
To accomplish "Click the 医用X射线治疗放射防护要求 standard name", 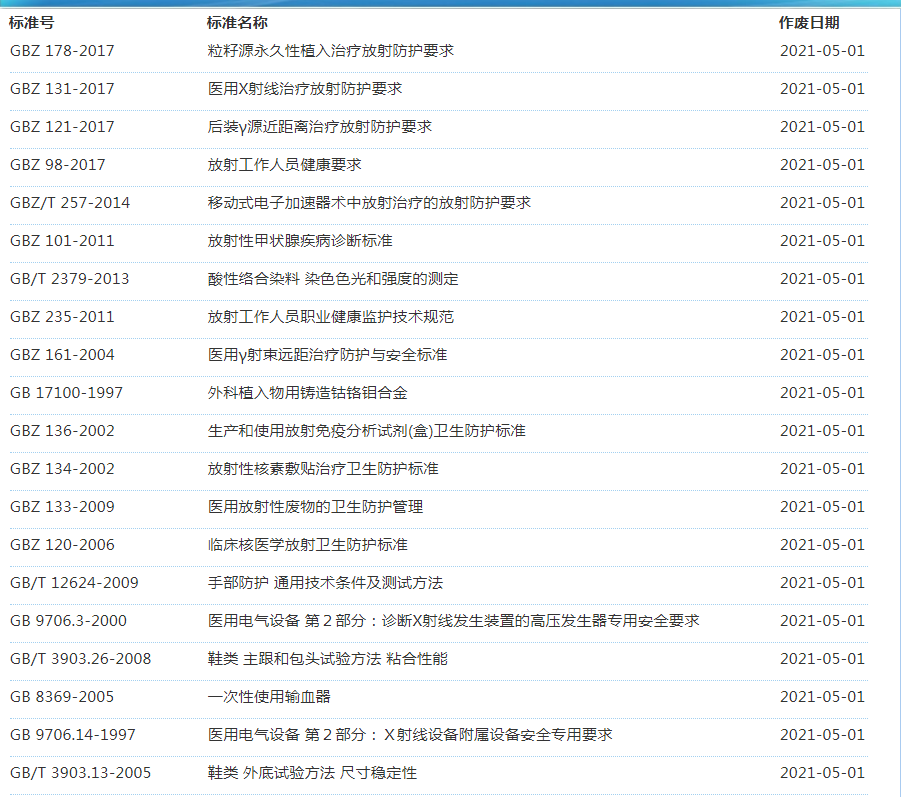I will [304, 89].
